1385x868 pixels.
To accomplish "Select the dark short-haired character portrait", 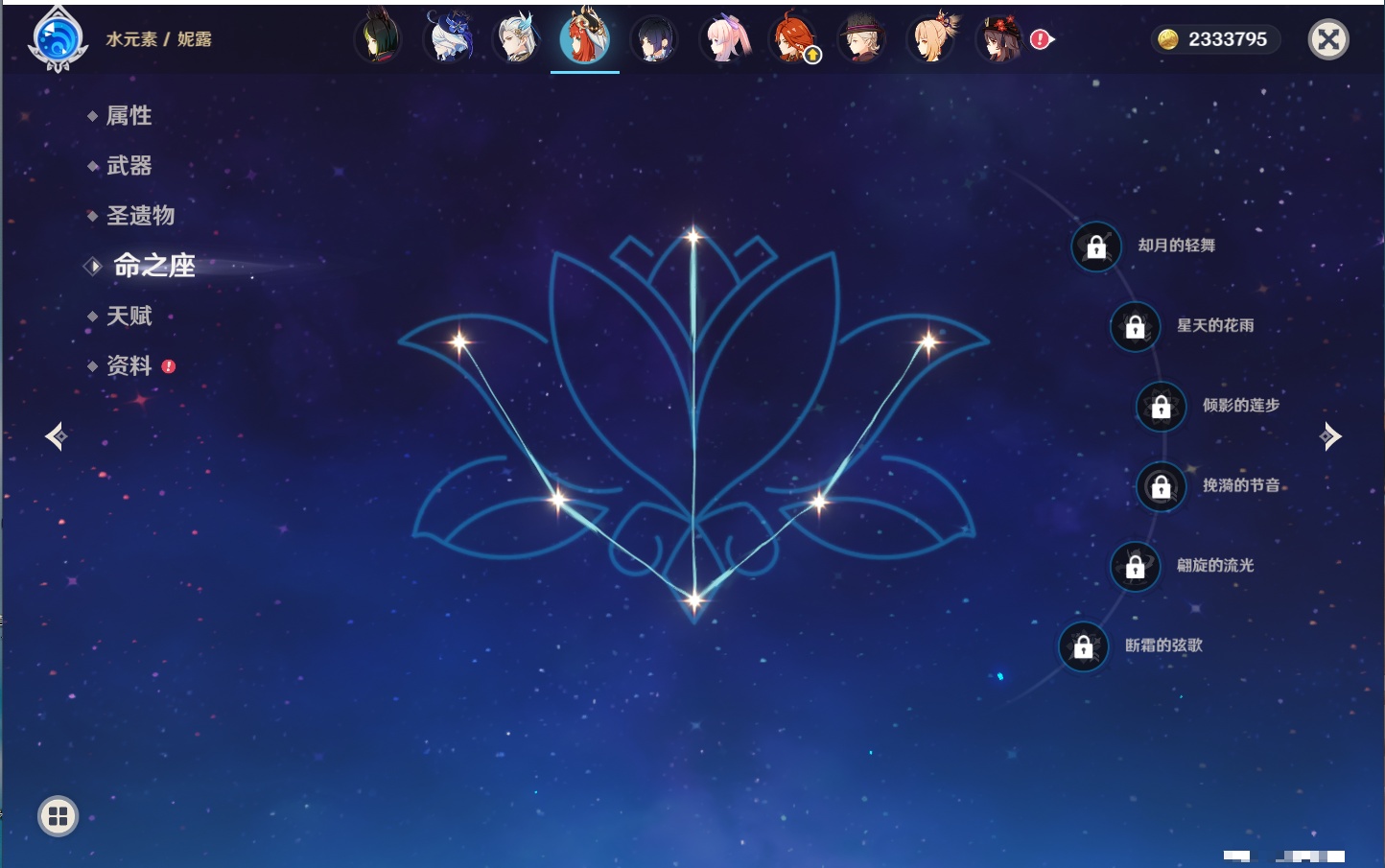I will click(x=654, y=39).
